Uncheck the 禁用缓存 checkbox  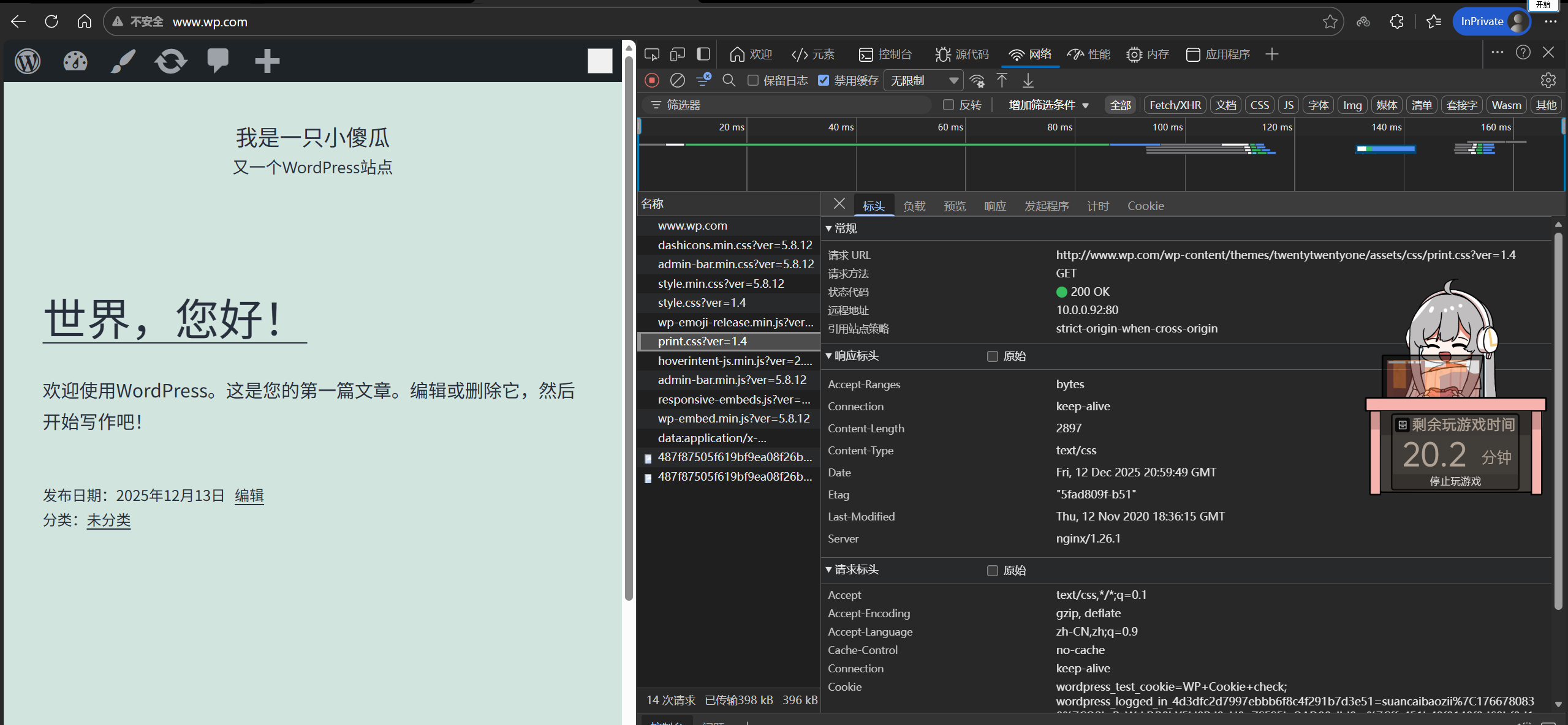pyautogui.click(x=824, y=80)
